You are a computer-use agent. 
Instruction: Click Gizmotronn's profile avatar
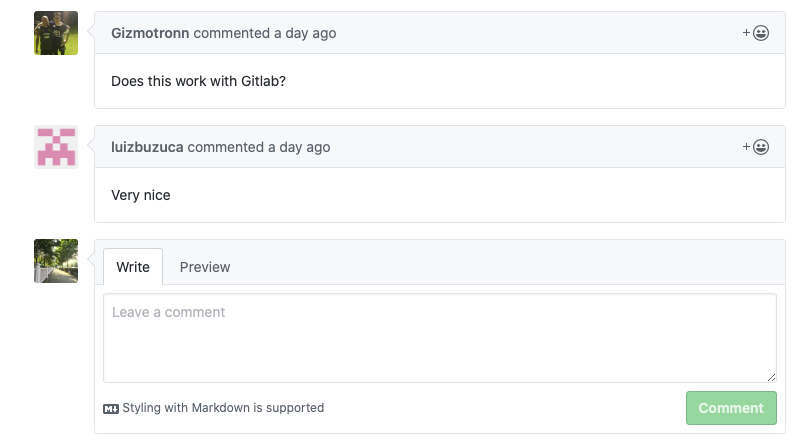[x=56, y=33]
